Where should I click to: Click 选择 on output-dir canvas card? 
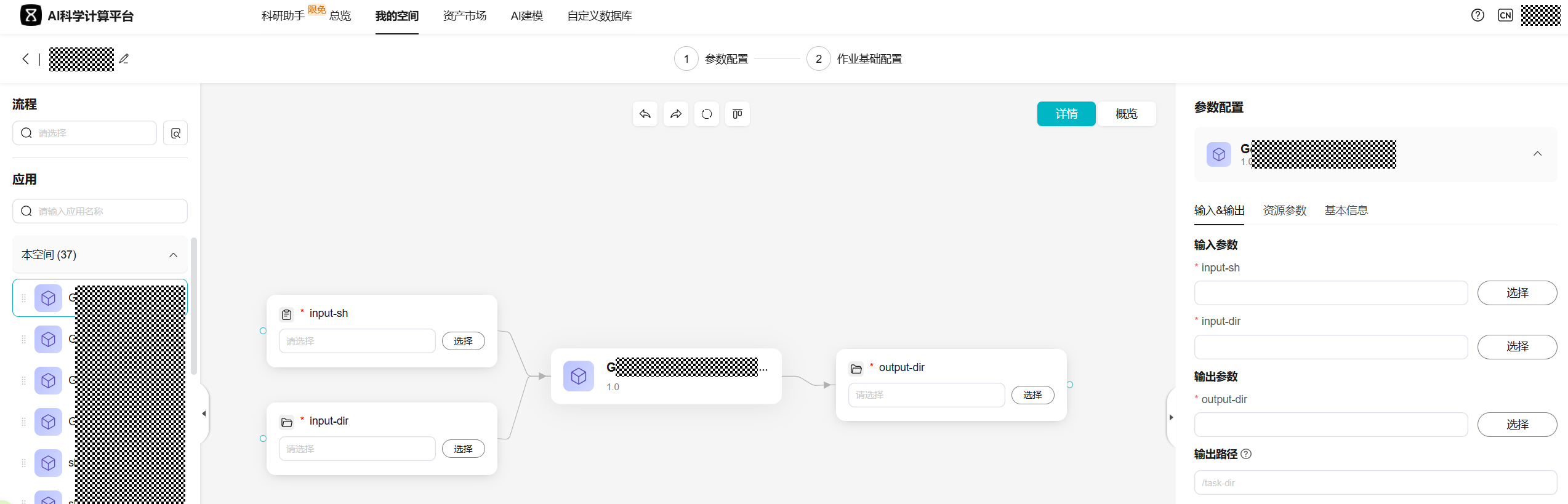(1032, 395)
